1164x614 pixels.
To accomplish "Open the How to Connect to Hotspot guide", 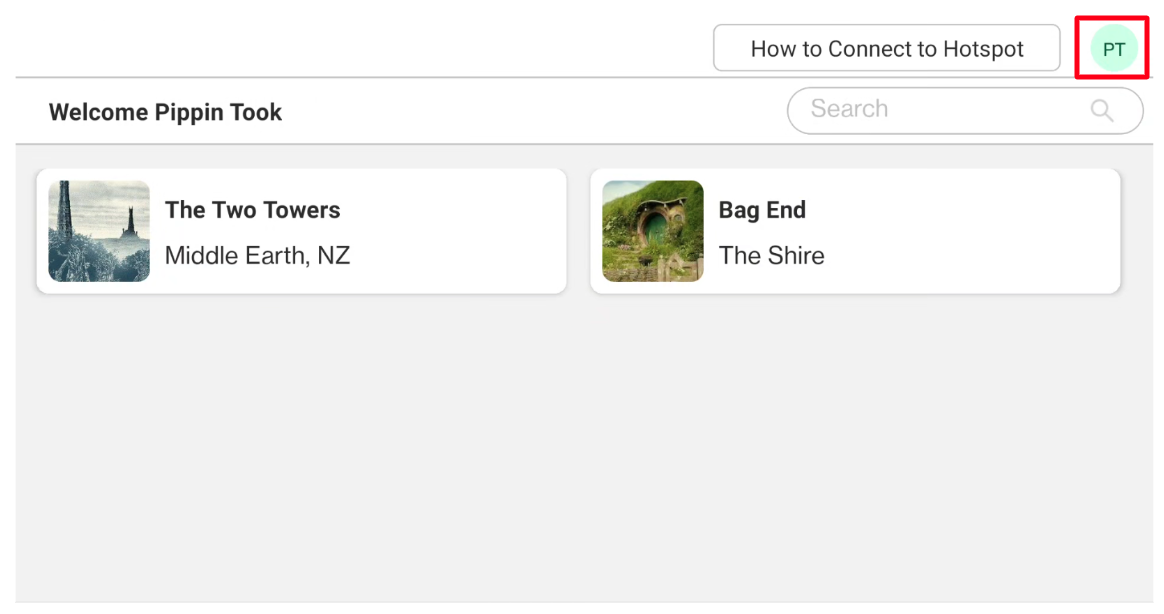I will tap(886, 48).
